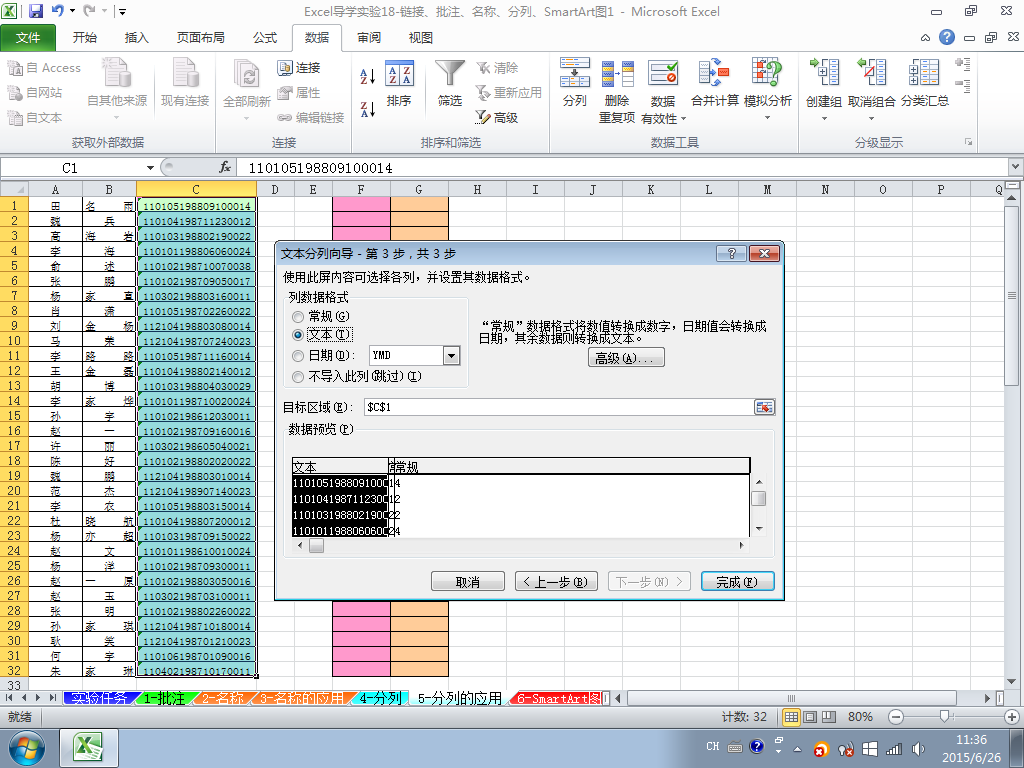Image resolution: width=1024 pixels, height=768 pixels.
Task: Select column C header
Action: pyautogui.click(x=196, y=189)
